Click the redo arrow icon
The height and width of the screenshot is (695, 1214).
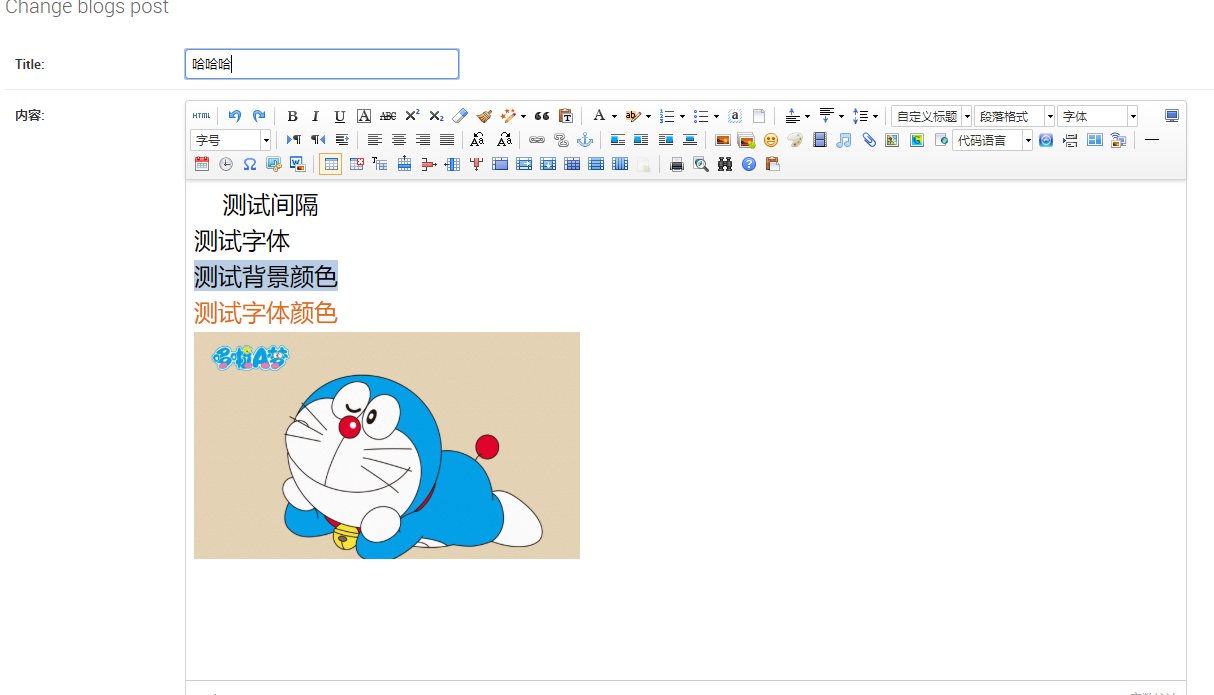click(x=259, y=116)
